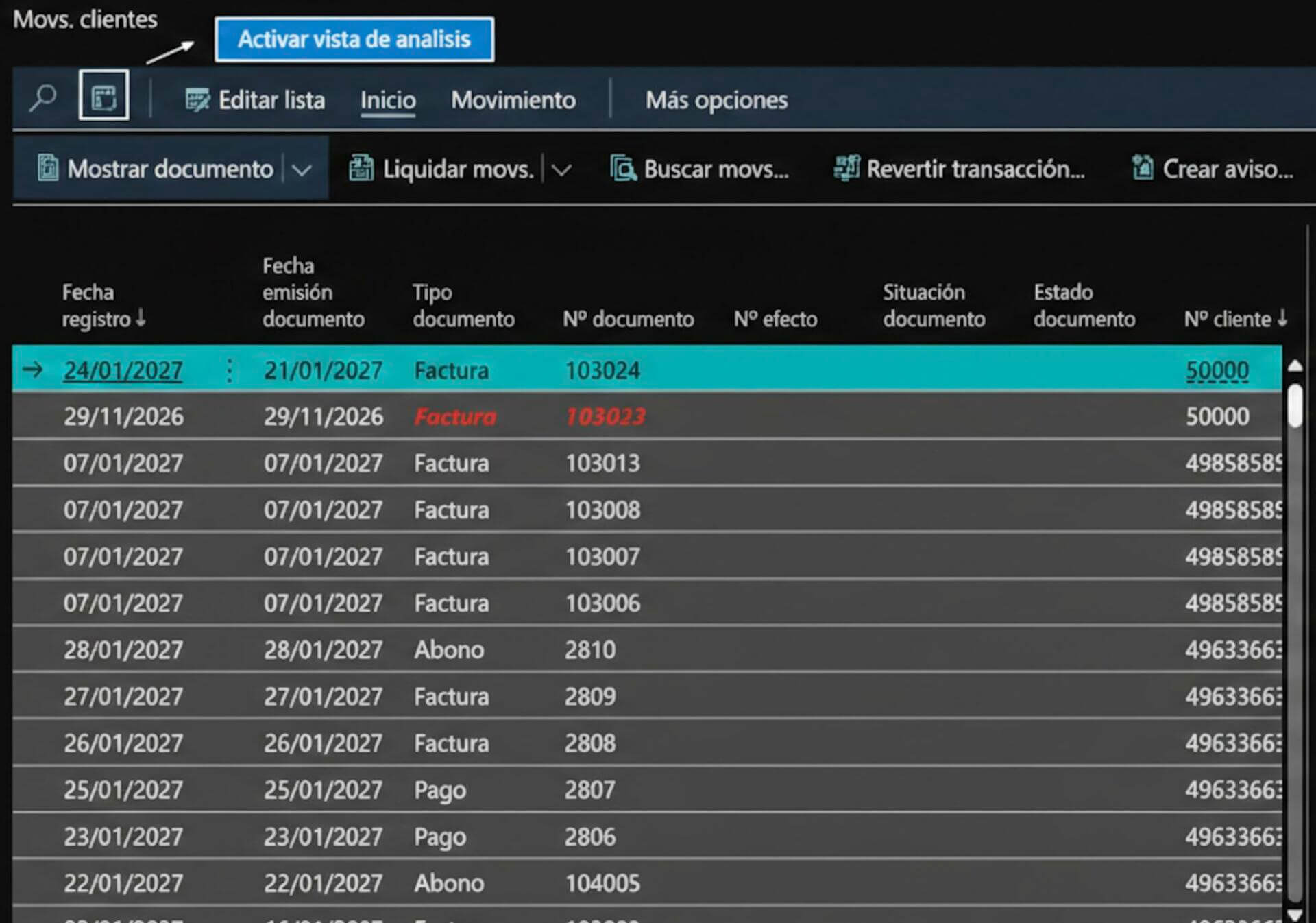Open customer 50000 link

pos(1217,370)
